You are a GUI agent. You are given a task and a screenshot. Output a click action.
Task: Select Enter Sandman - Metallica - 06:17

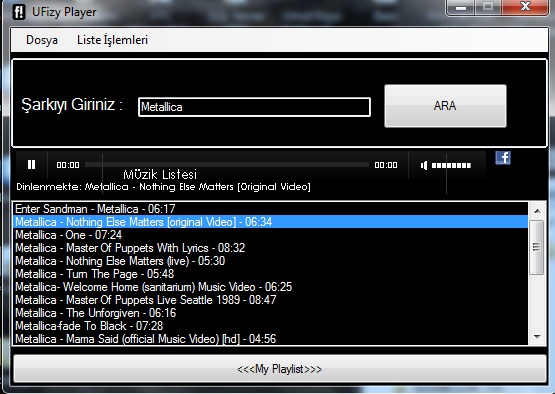coord(270,209)
